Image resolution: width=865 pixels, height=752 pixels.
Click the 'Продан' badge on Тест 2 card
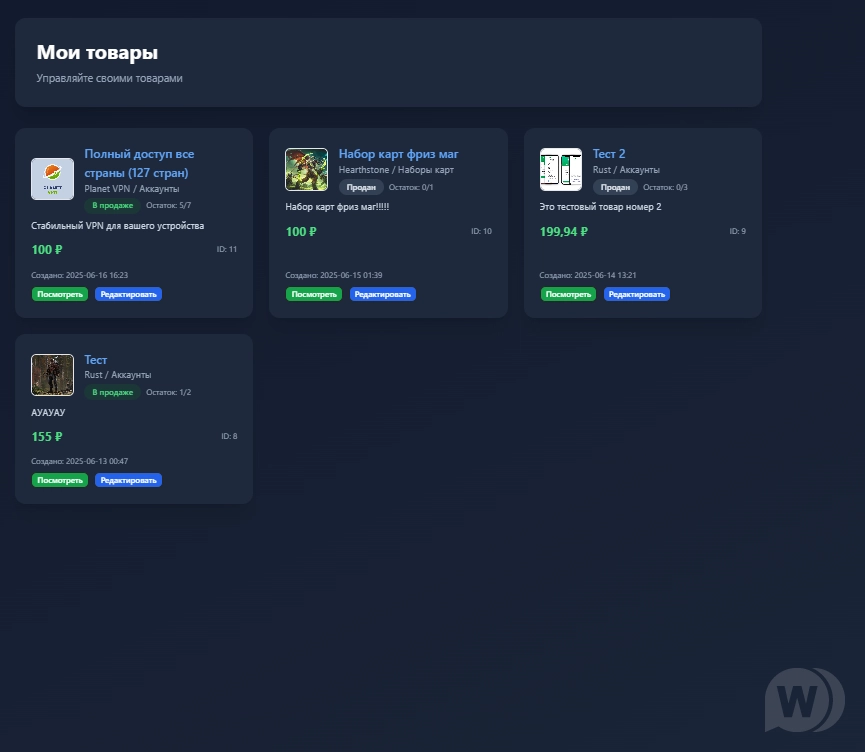point(615,187)
